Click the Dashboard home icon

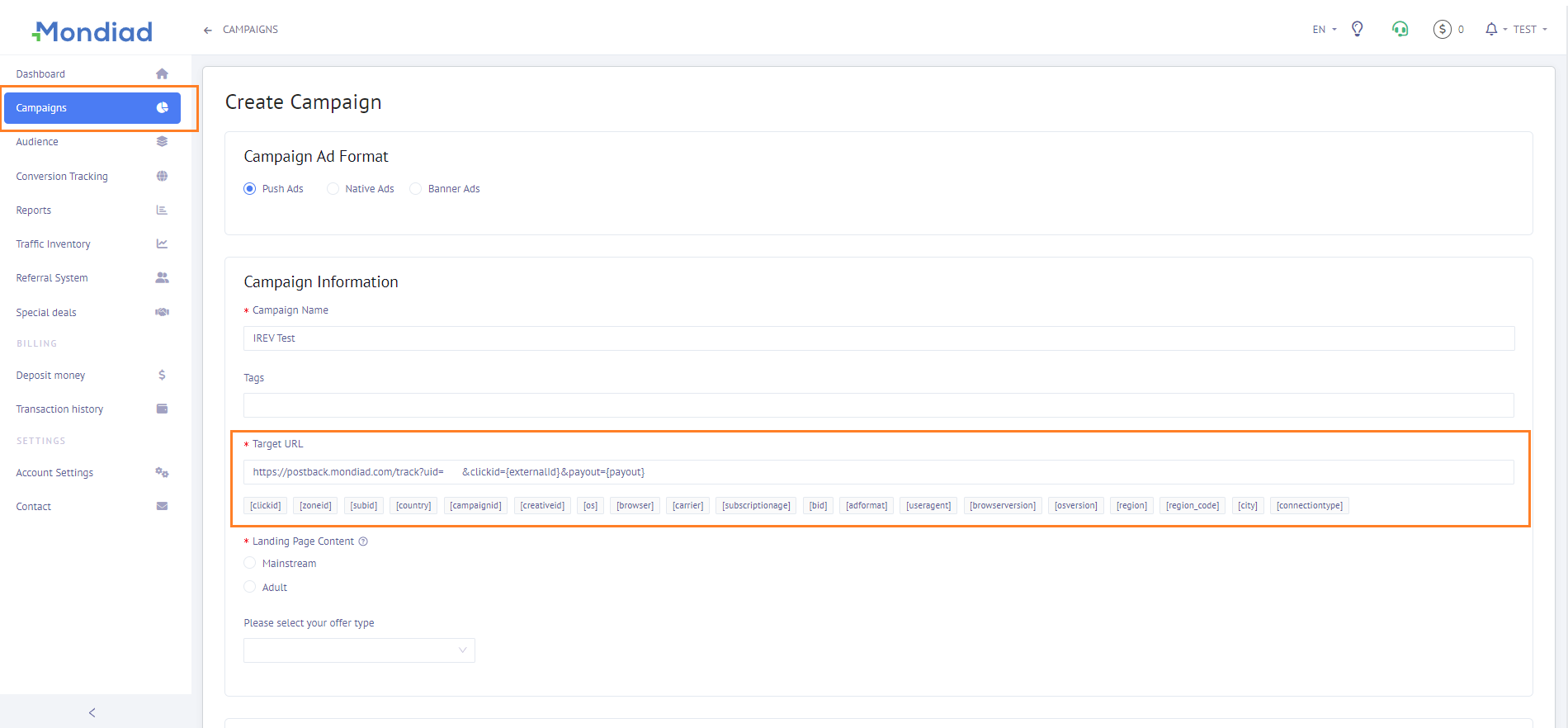click(x=162, y=74)
